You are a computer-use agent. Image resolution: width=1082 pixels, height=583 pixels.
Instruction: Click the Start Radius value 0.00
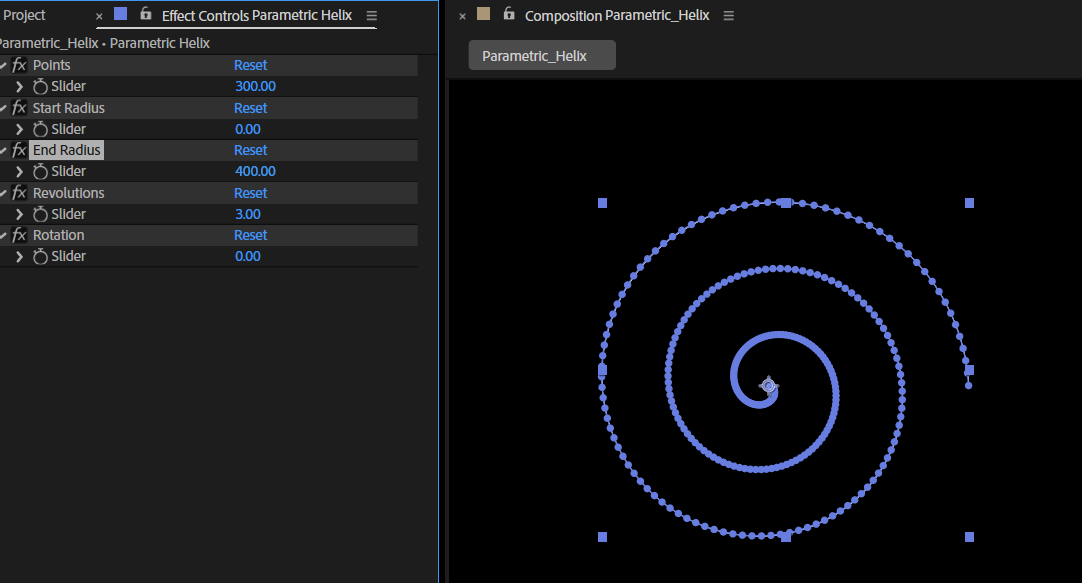248,129
